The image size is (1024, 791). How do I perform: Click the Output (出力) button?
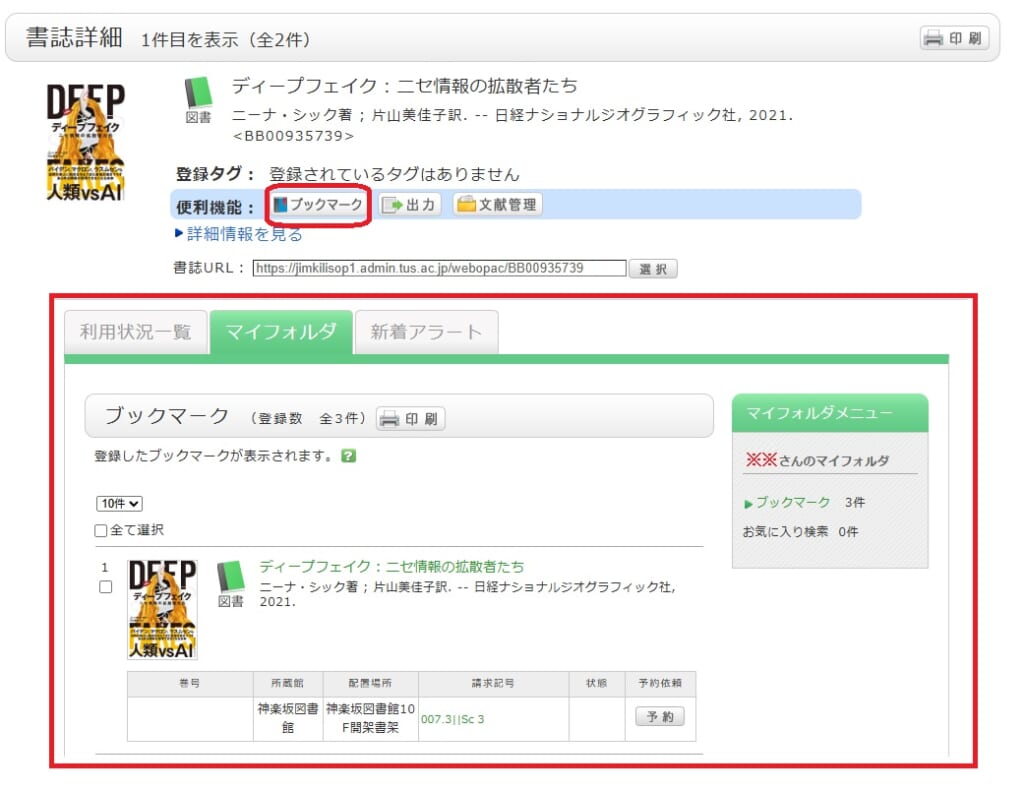point(410,204)
